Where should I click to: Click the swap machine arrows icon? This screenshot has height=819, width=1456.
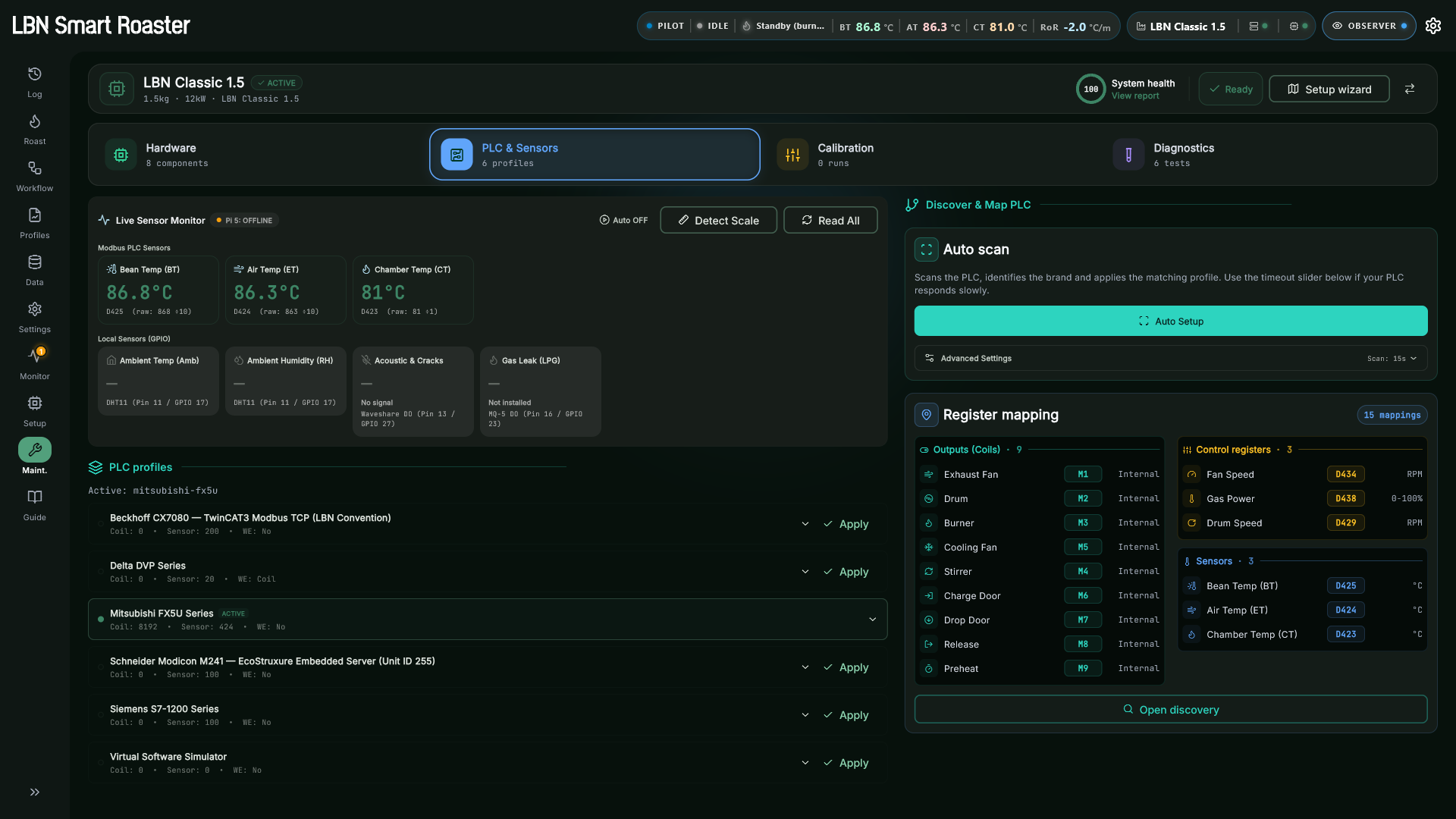(1410, 89)
